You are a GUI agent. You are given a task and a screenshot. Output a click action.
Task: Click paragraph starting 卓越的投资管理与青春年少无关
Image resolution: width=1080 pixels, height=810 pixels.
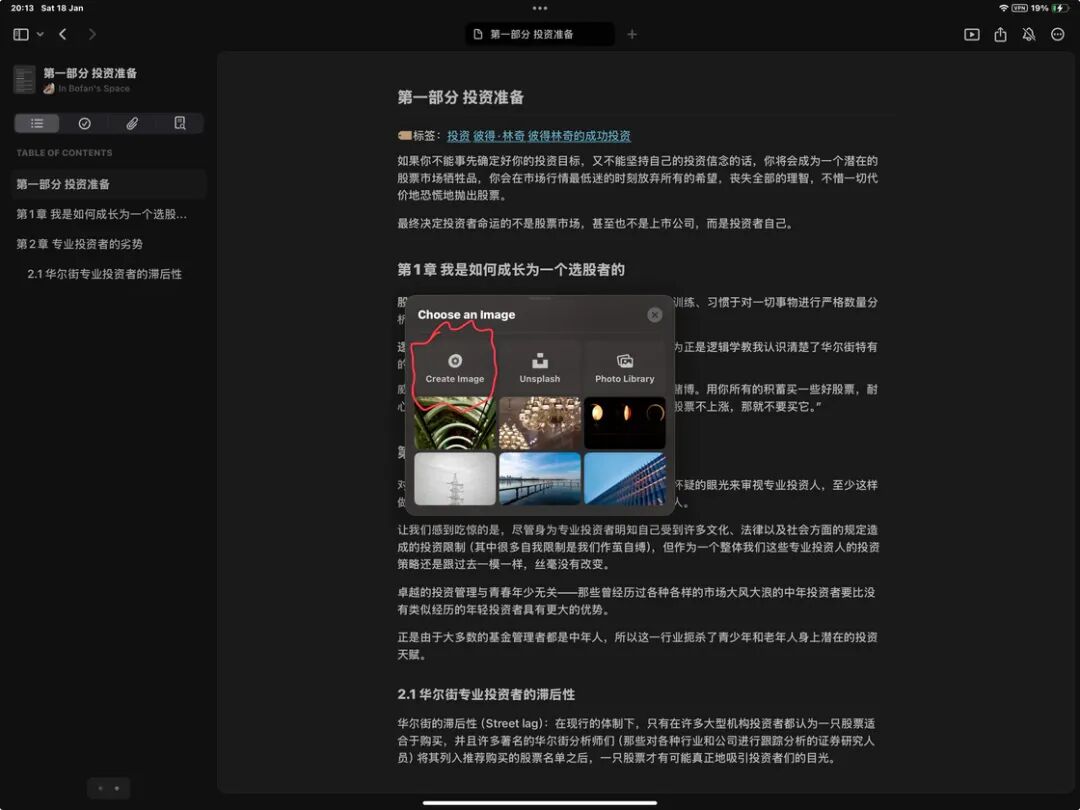point(636,601)
